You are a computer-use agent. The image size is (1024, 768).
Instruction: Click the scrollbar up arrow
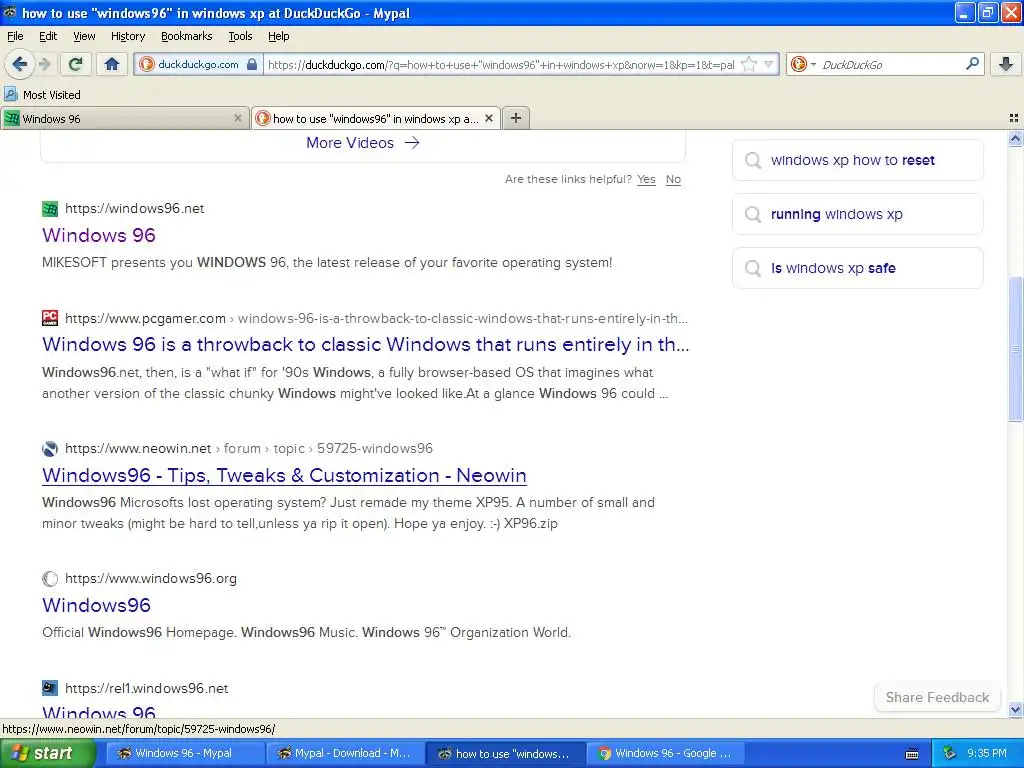[1015, 138]
